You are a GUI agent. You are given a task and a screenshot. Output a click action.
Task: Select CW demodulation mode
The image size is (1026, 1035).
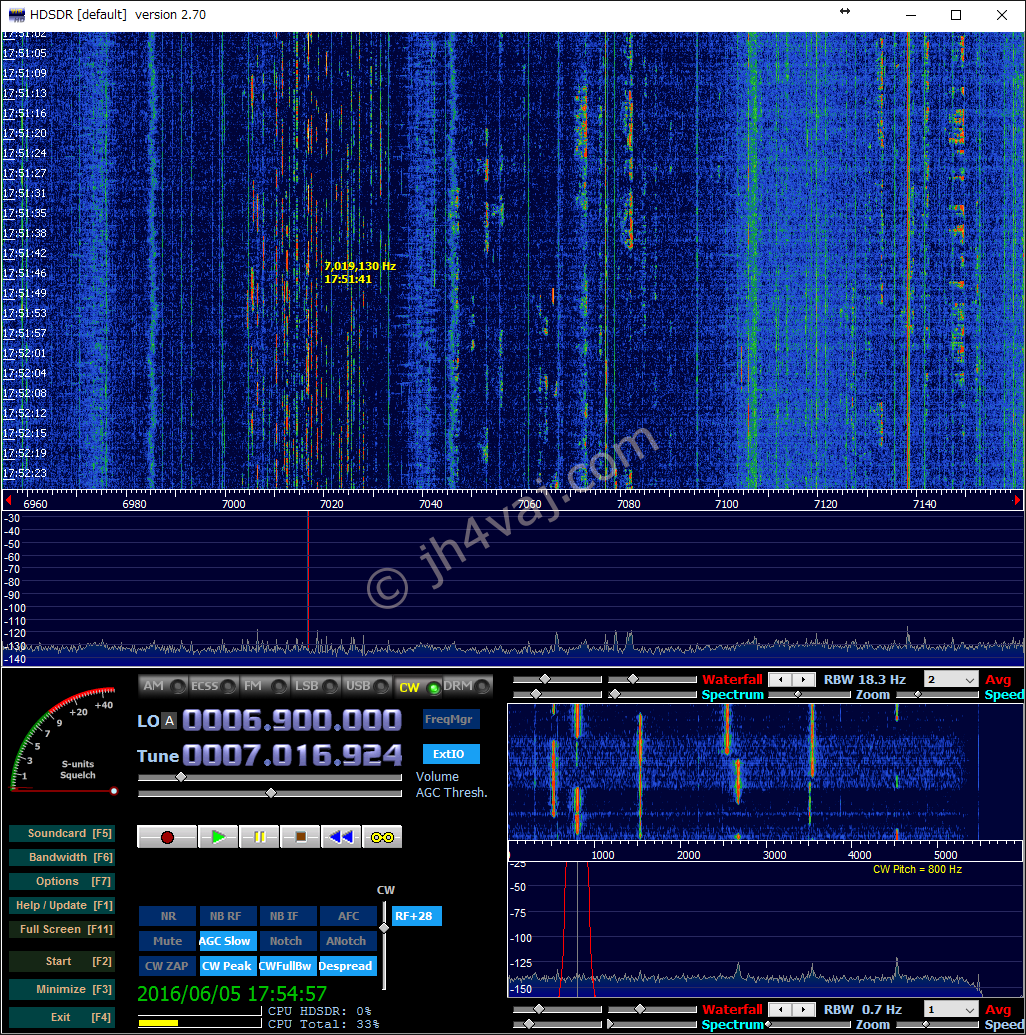coord(419,687)
